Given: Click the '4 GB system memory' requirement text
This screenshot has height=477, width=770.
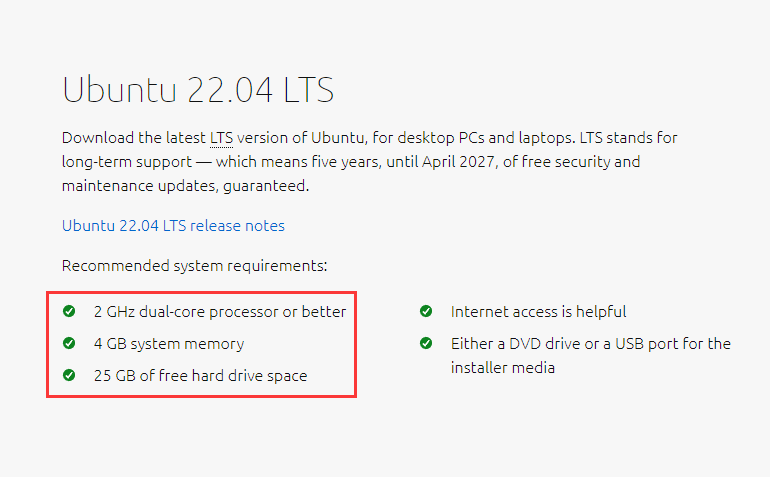Looking at the screenshot, I should click(169, 344).
